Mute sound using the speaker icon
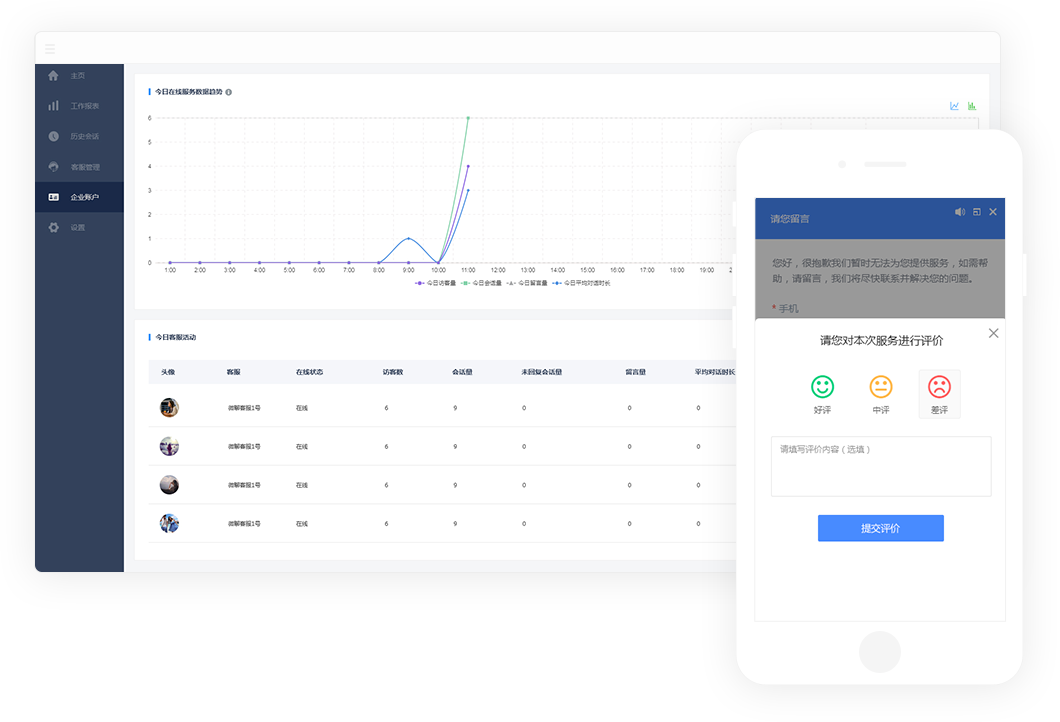1060x722 pixels. tap(960, 212)
